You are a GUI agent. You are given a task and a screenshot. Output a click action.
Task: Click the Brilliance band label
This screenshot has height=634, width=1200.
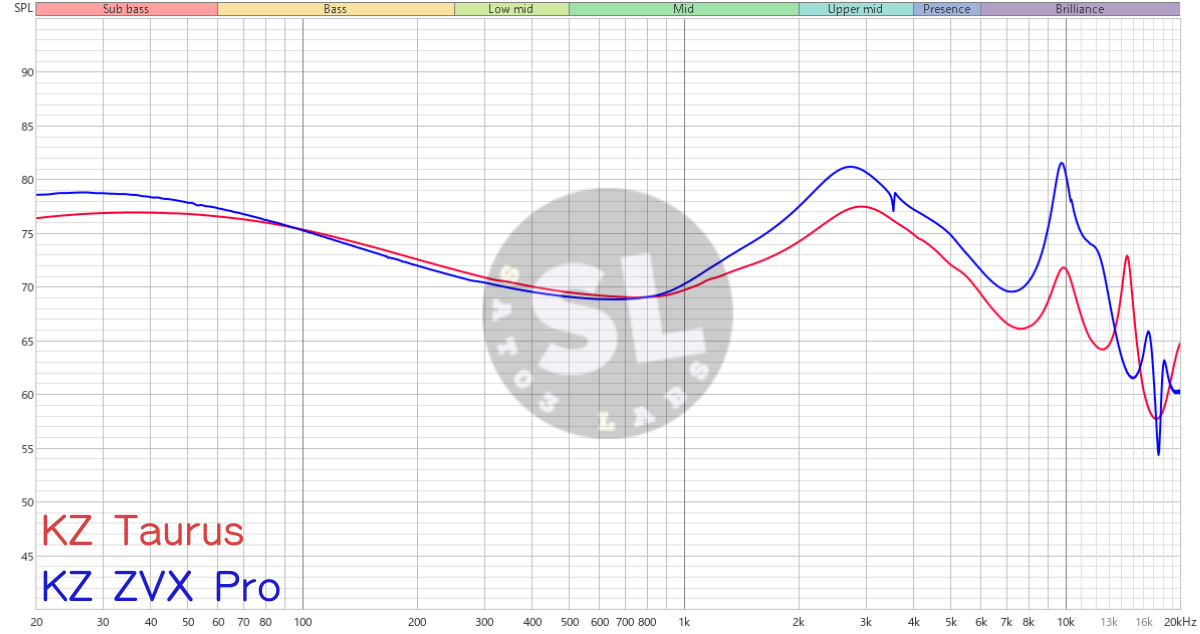tap(1080, 9)
